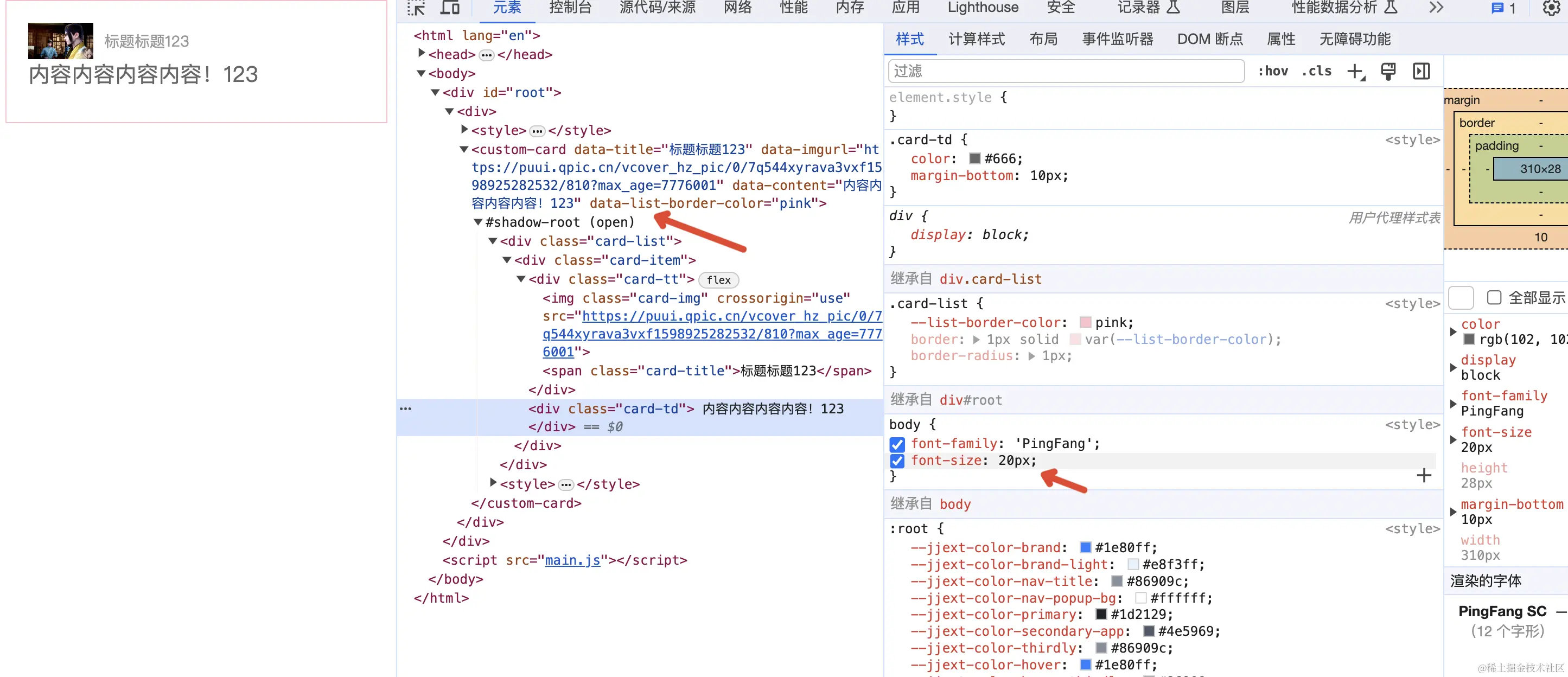1568x677 pixels.
Task: Focus the 过滤 styles filter field
Action: (x=1065, y=71)
